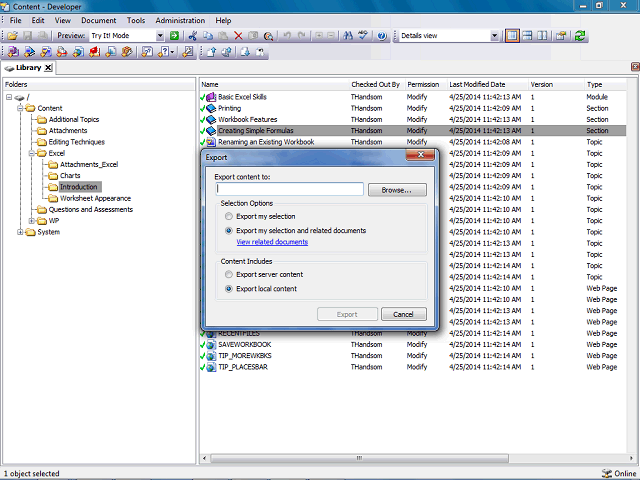Open the Document menu
This screenshot has width=640, height=480.
pos(98,20)
